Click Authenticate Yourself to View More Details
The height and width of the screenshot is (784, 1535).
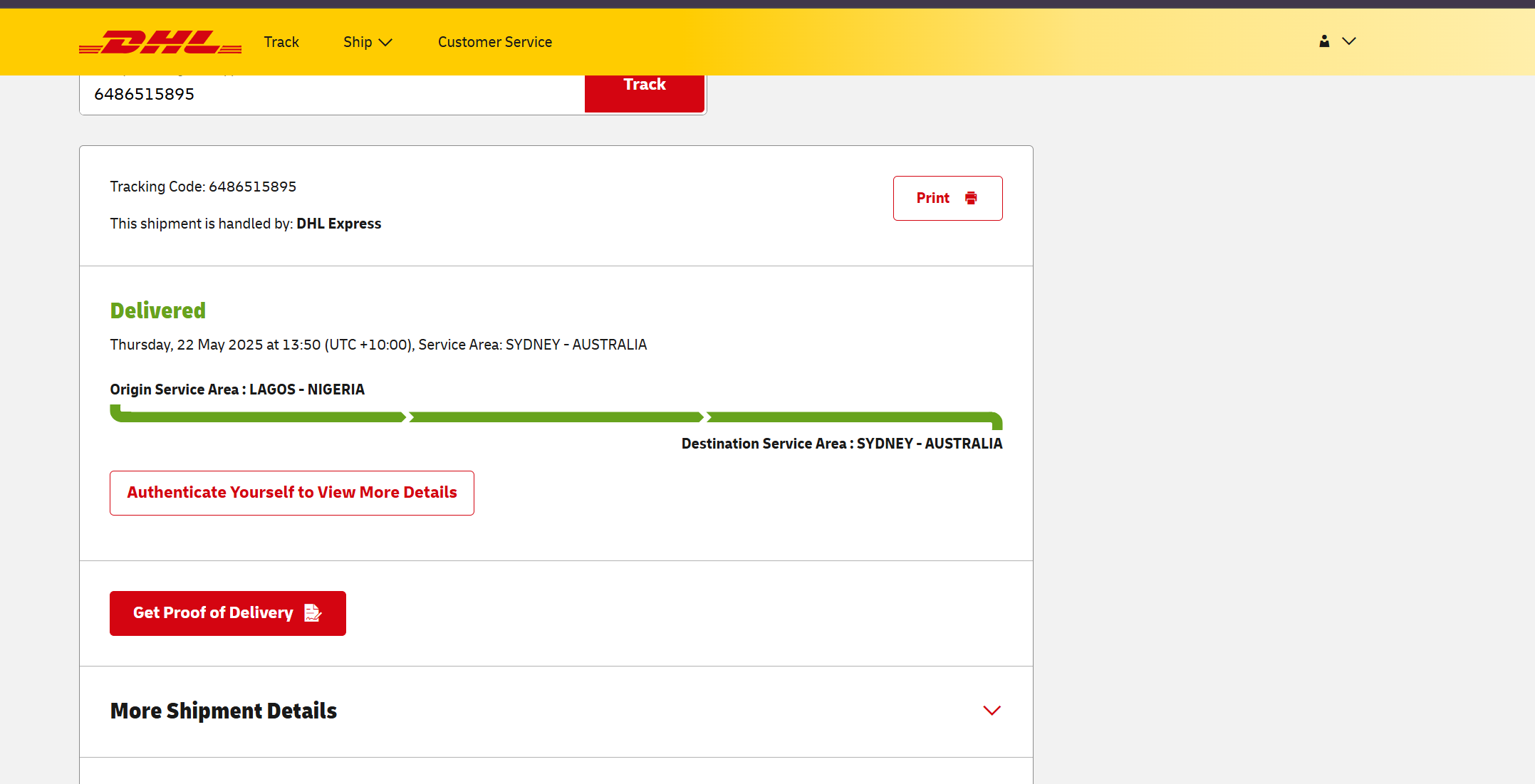(292, 493)
